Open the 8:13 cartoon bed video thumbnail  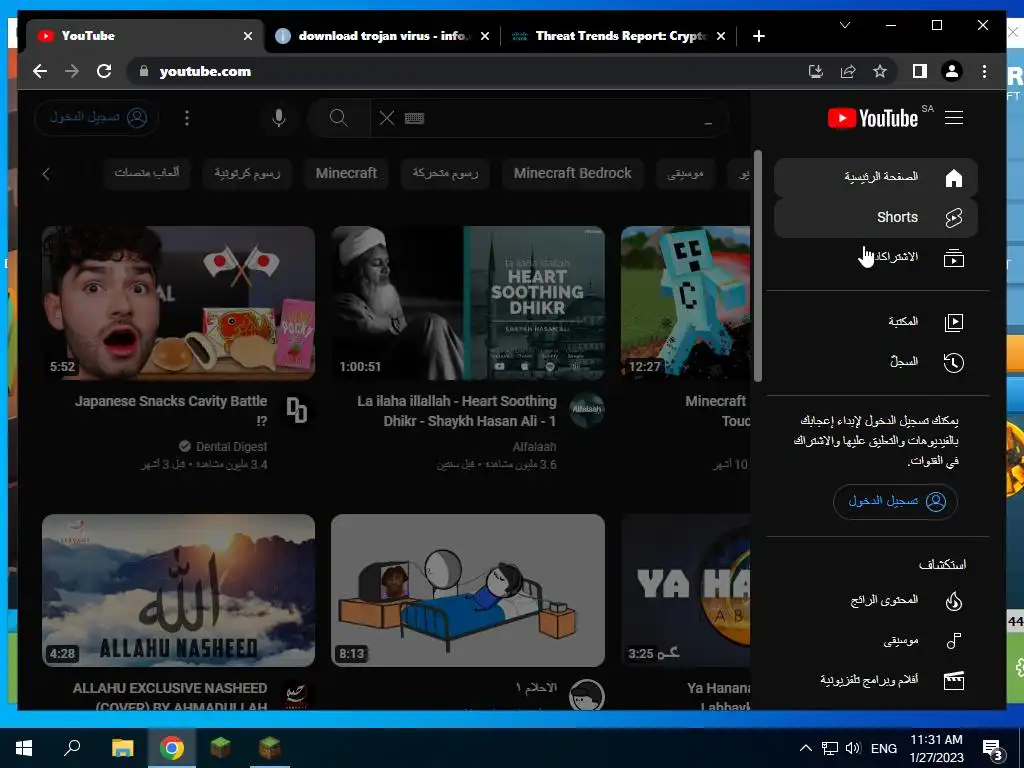pos(468,590)
